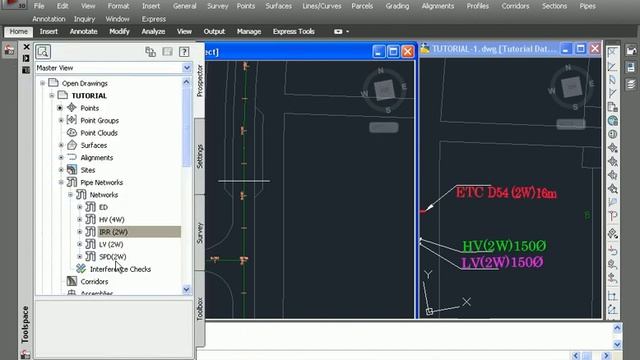Click the ED pipe network icon

[x=90, y=207]
